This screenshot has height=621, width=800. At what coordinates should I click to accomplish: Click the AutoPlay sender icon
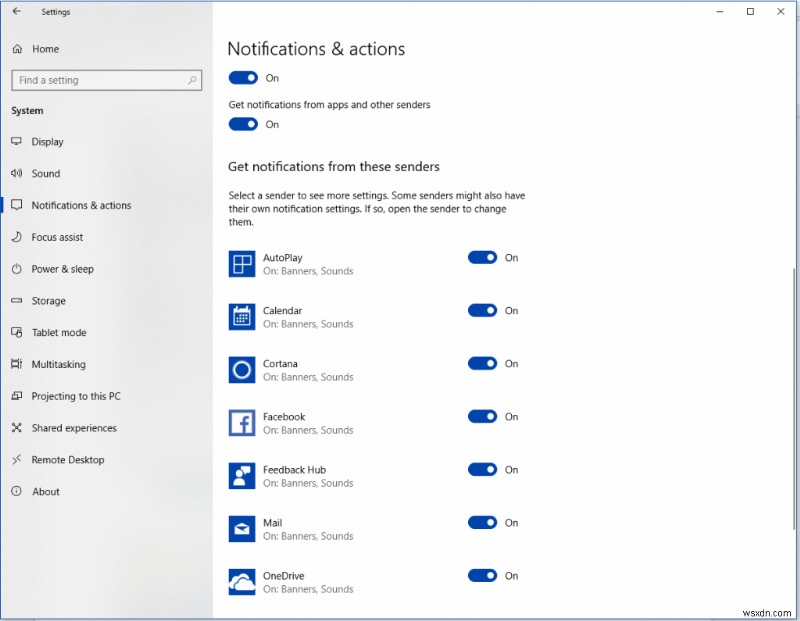[x=241, y=263]
